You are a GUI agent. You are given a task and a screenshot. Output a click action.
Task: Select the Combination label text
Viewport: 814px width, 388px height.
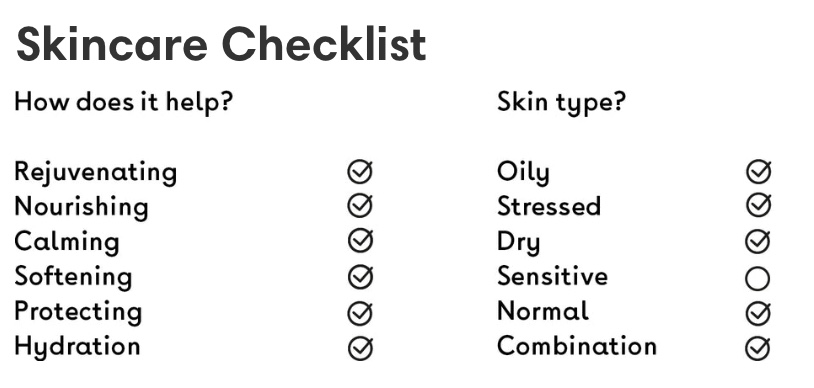(x=577, y=346)
